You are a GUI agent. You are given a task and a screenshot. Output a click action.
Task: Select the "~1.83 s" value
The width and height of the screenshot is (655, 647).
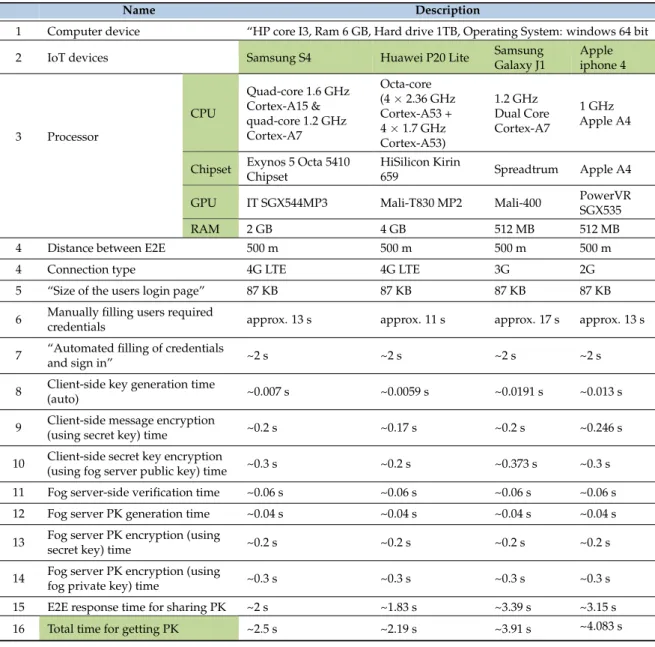coord(399,607)
